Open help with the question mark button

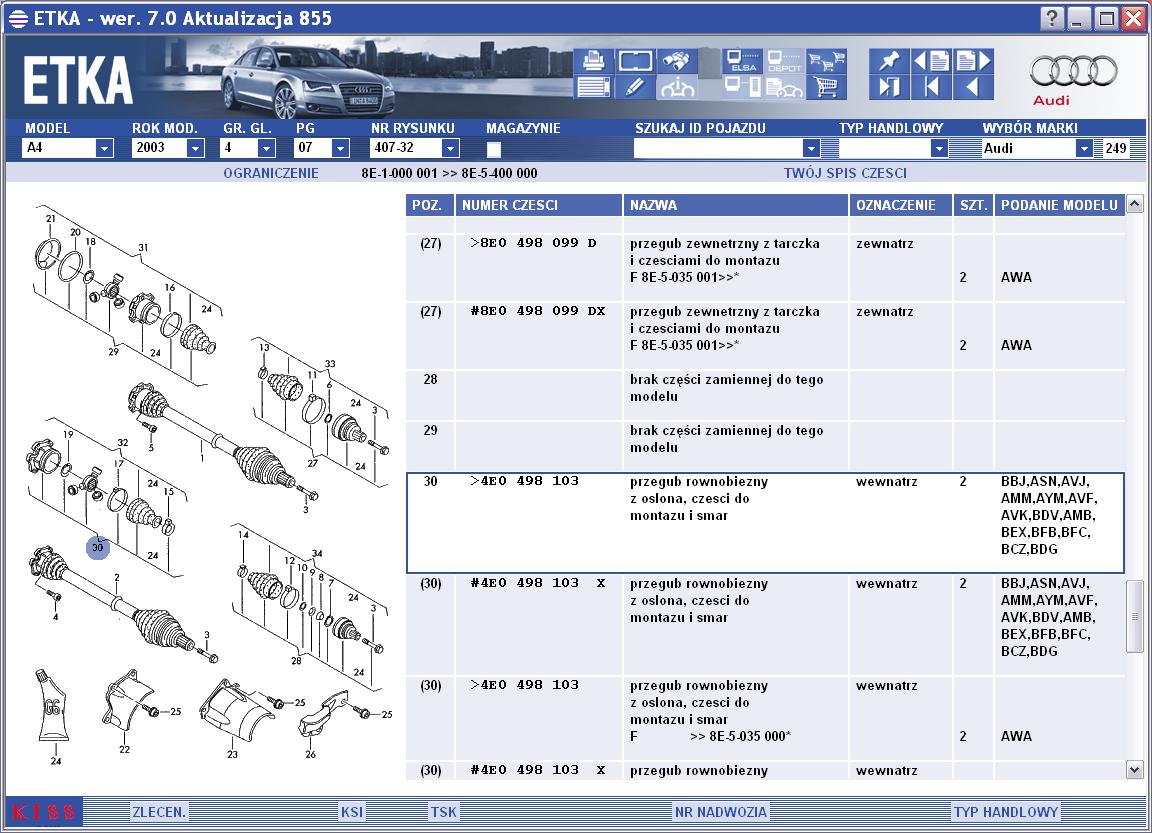[x=1051, y=18]
